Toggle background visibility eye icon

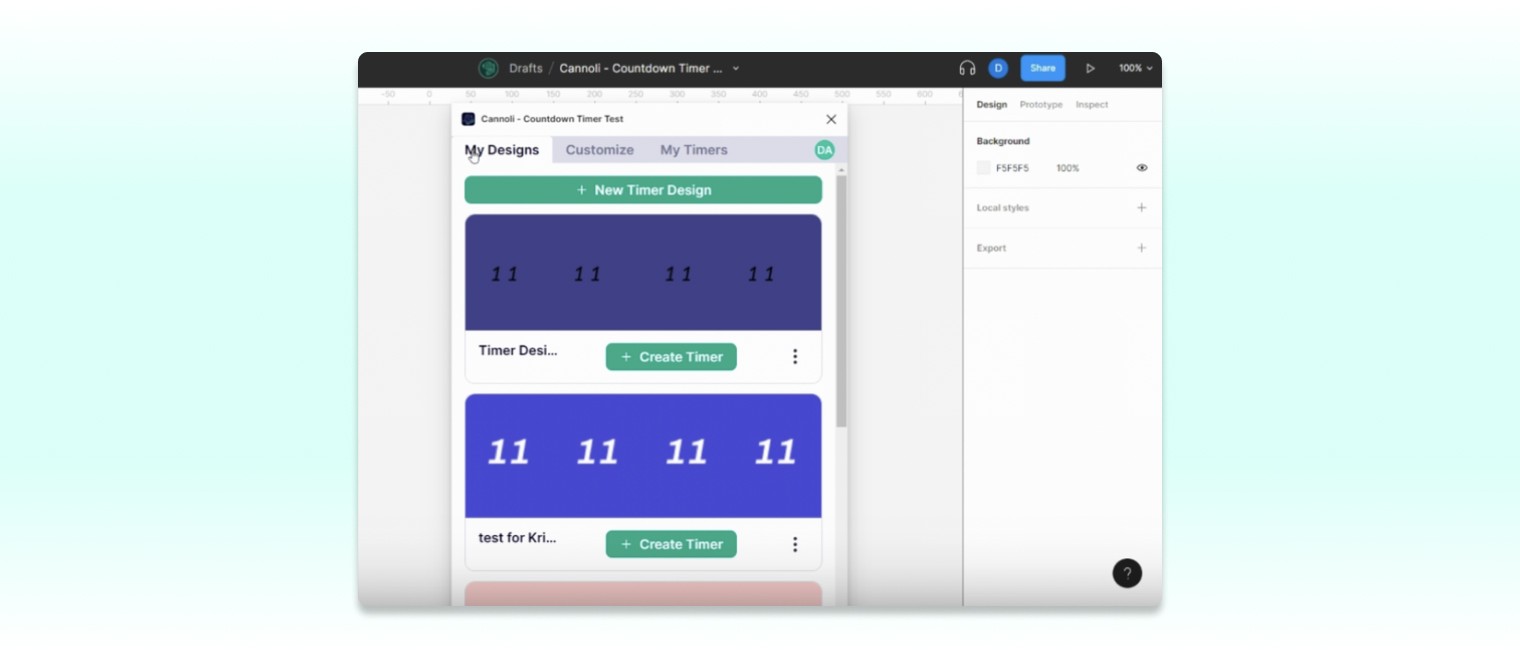[x=1142, y=168]
